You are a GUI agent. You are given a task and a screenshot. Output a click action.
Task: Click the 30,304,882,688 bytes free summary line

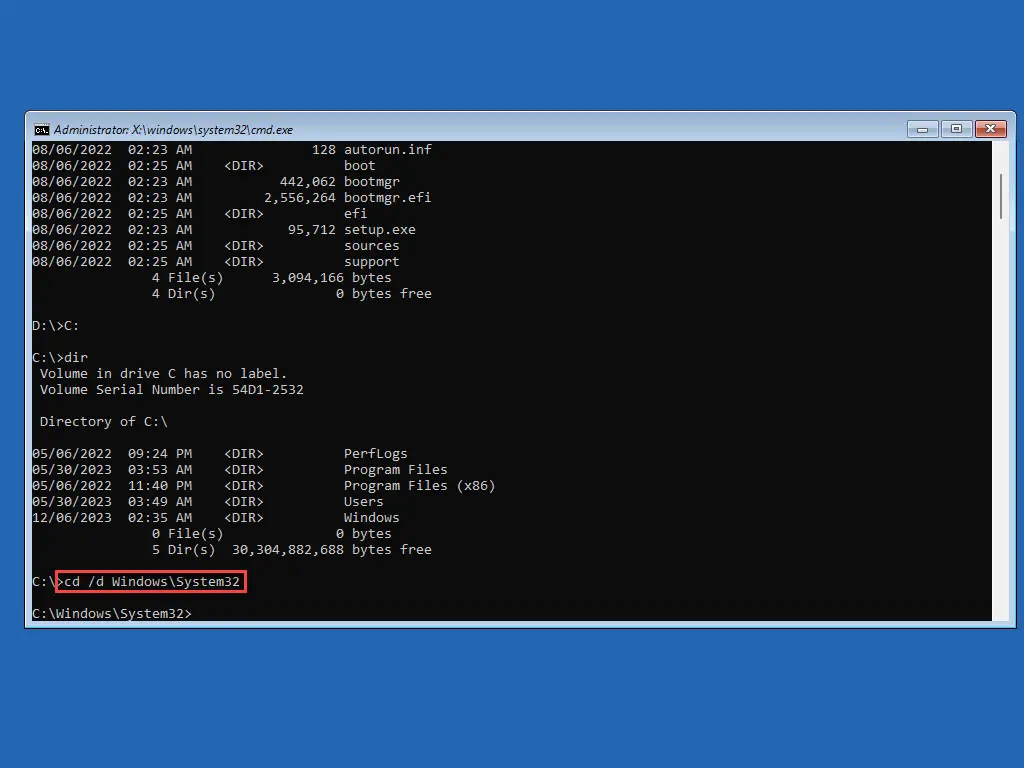[290, 549]
